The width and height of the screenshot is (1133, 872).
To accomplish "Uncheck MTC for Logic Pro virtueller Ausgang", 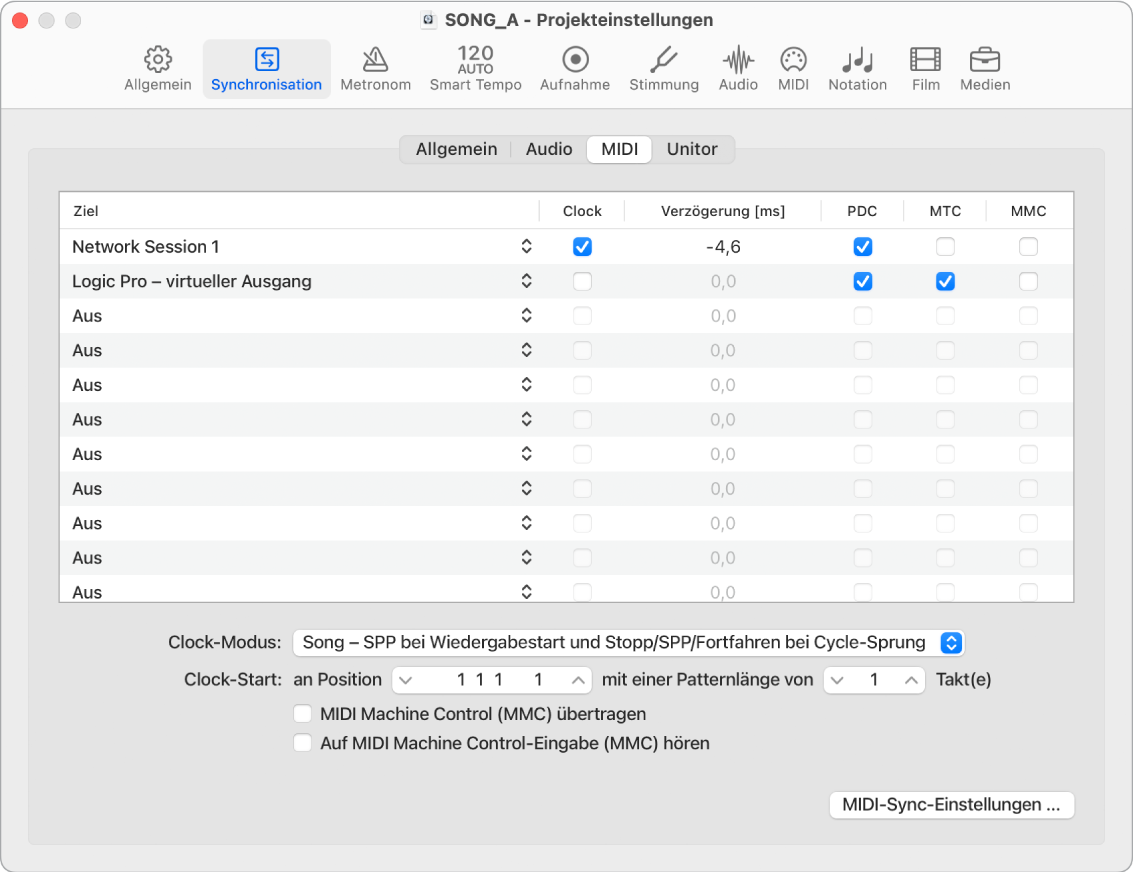I will (x=945, y=282).
